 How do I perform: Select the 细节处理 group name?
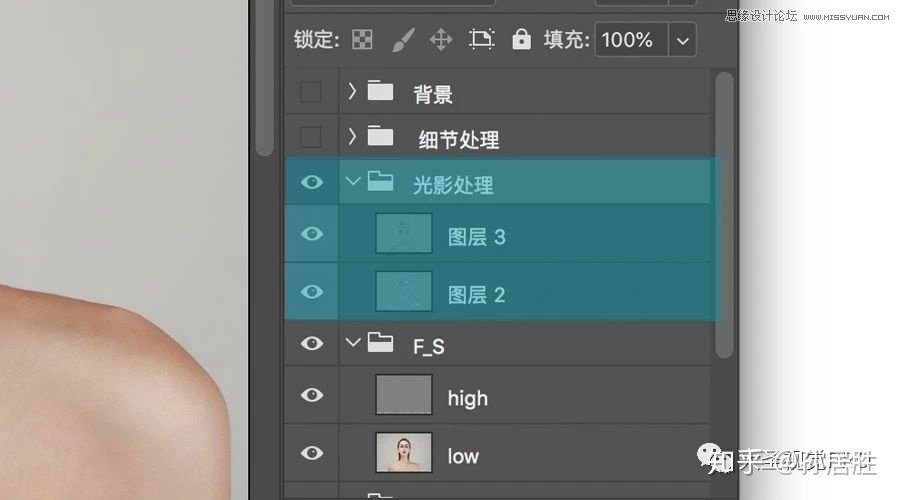459,139
